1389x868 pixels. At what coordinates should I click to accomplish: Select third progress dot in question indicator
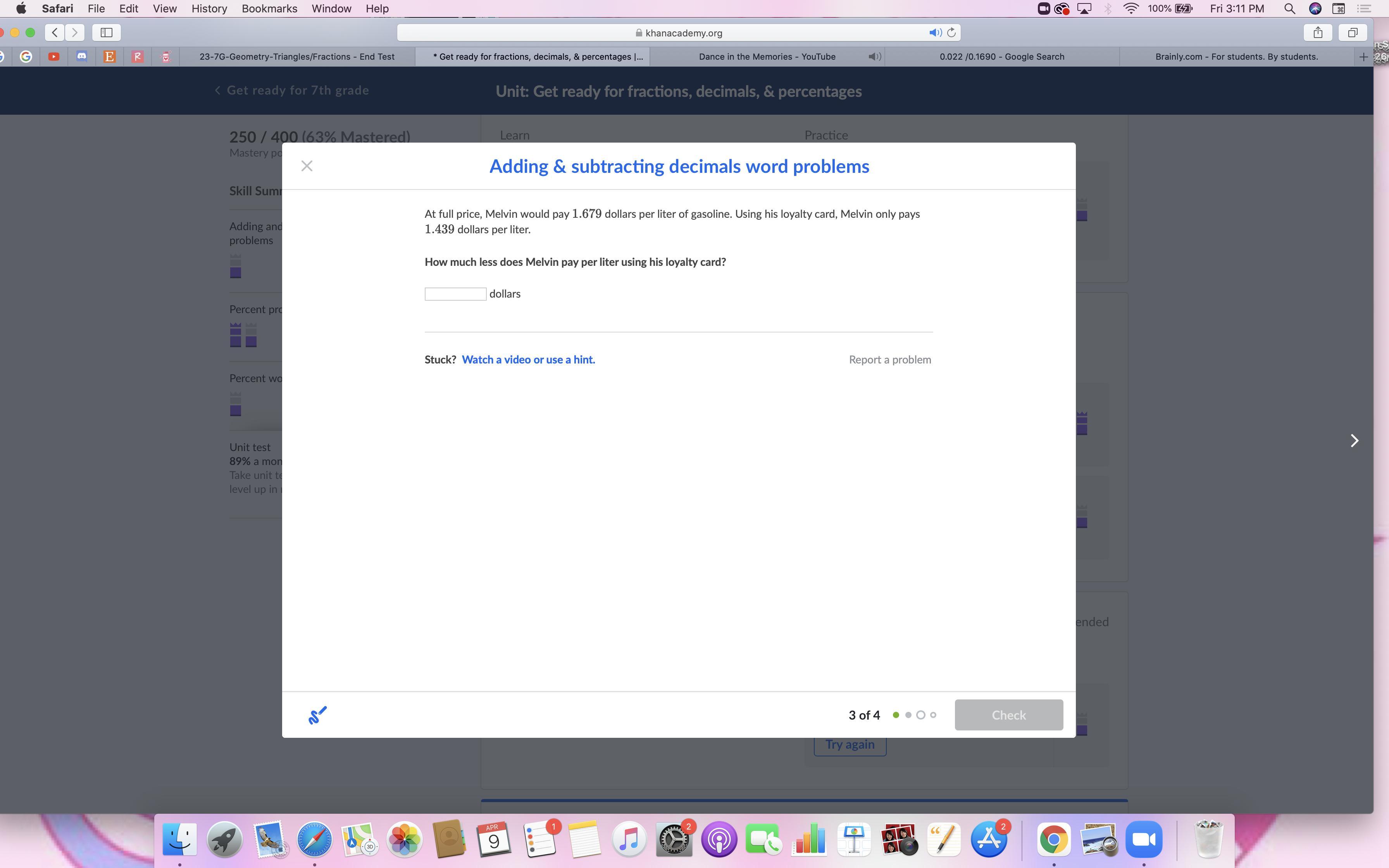pyautogui.click(x=921, y=715)
